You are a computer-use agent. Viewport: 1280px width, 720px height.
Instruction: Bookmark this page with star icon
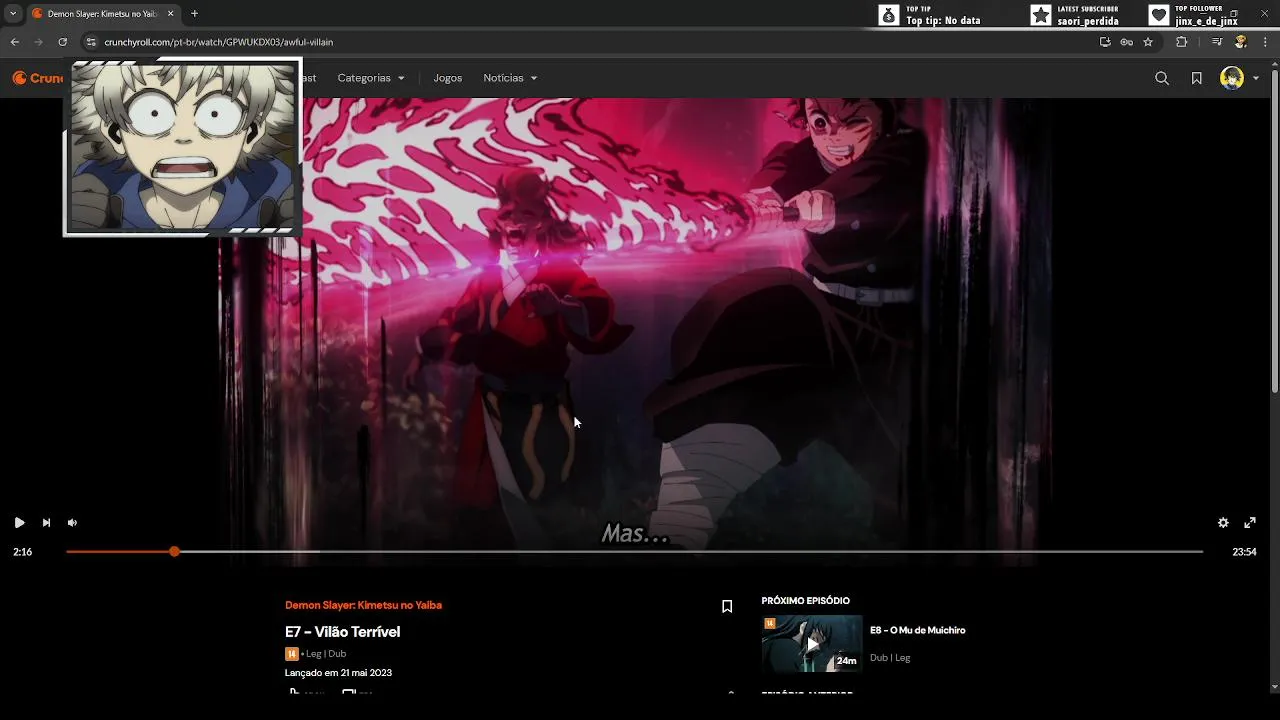click(x=1148, y=42)
